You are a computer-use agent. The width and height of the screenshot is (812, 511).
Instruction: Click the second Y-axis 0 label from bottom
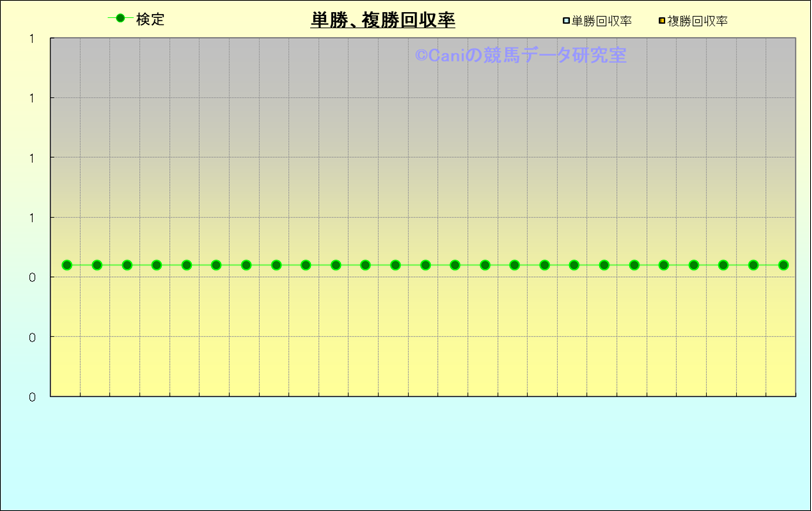(x=32, y=338)
